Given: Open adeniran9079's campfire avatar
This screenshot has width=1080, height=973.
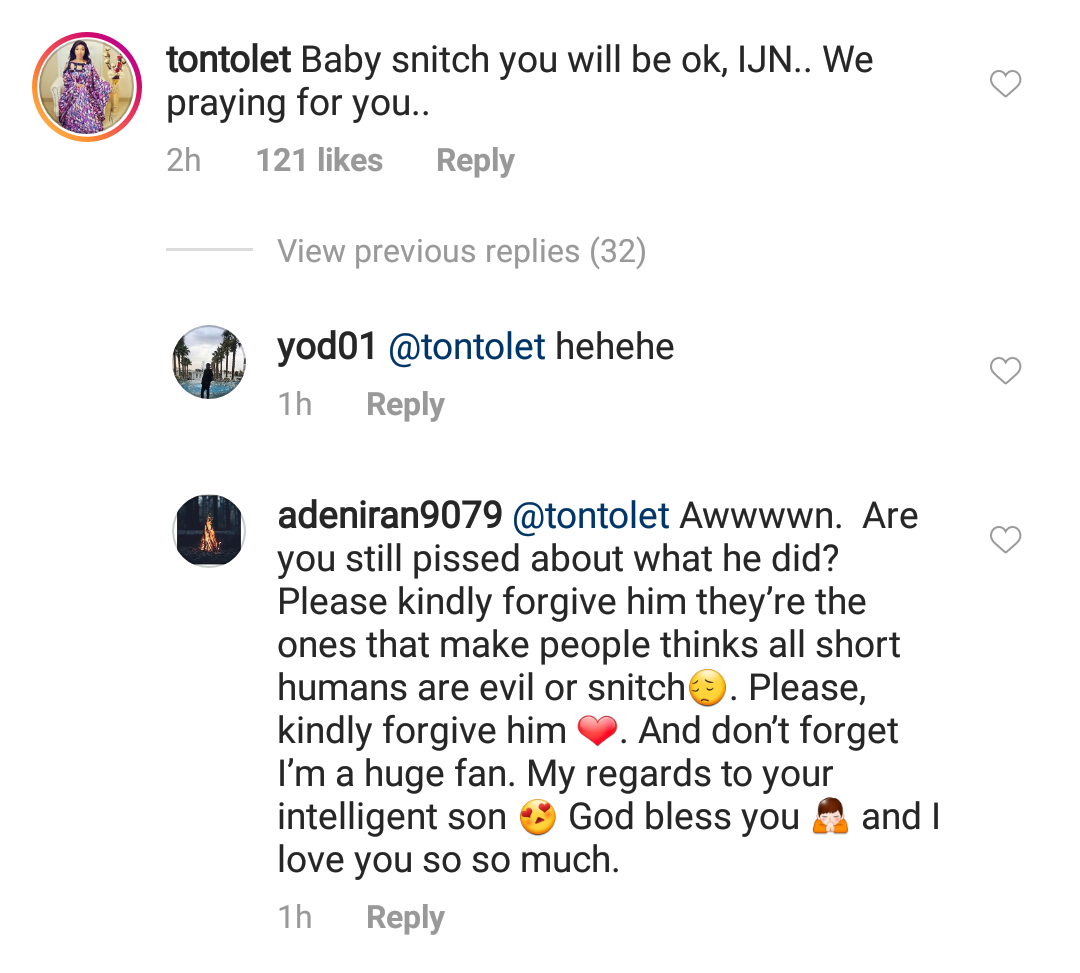Looking at the screenshot, I should pos(209,531).
